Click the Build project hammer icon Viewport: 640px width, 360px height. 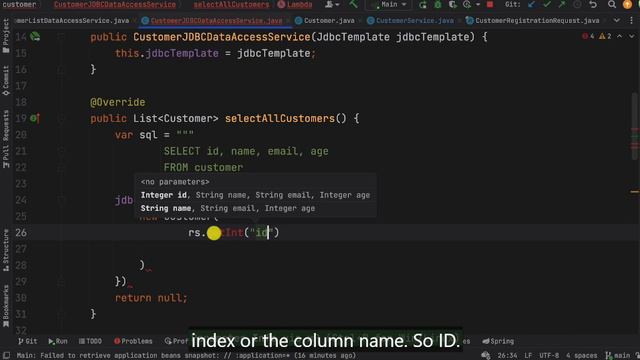tap(353, 4)
